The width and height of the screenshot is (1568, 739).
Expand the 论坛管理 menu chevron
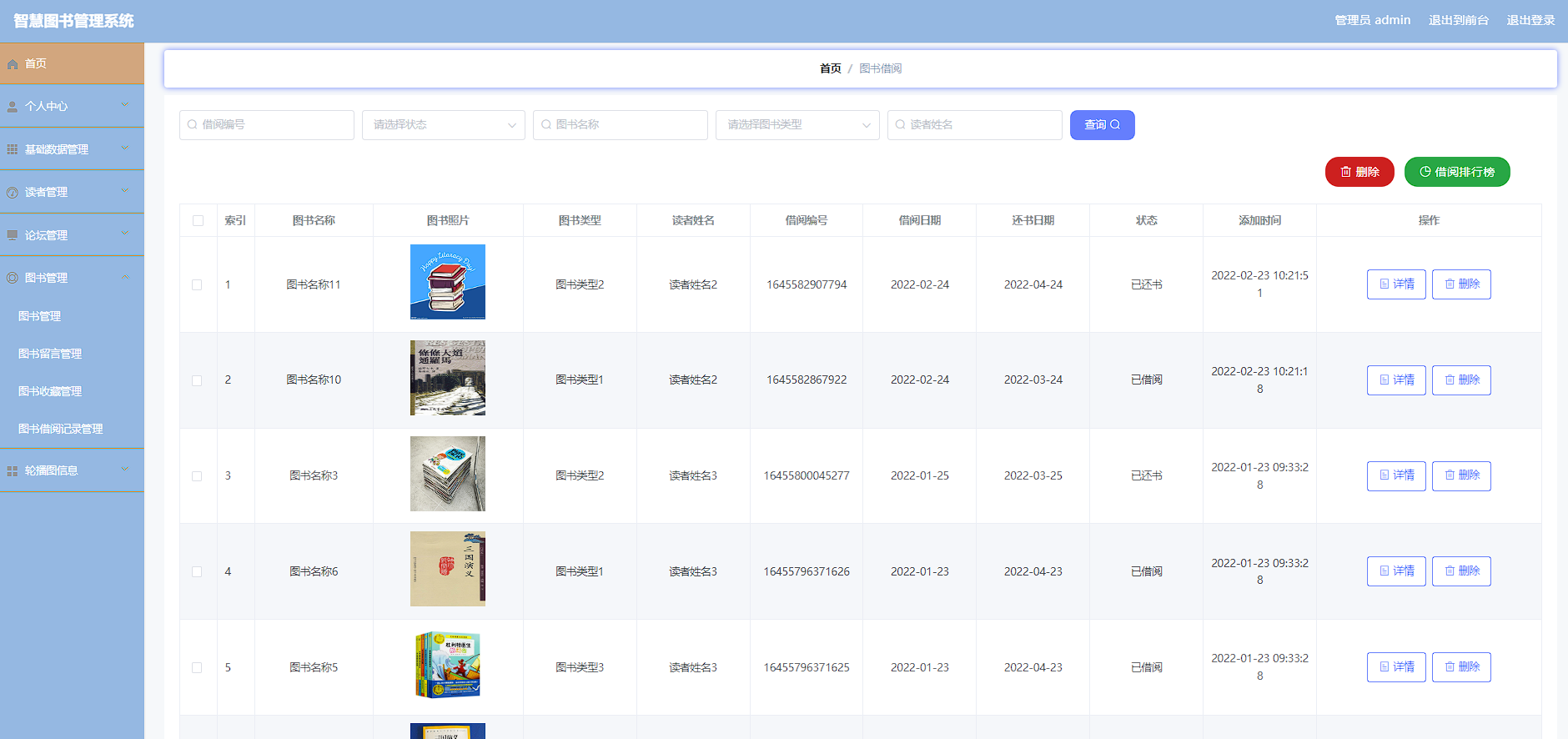(x=125, y=234)
